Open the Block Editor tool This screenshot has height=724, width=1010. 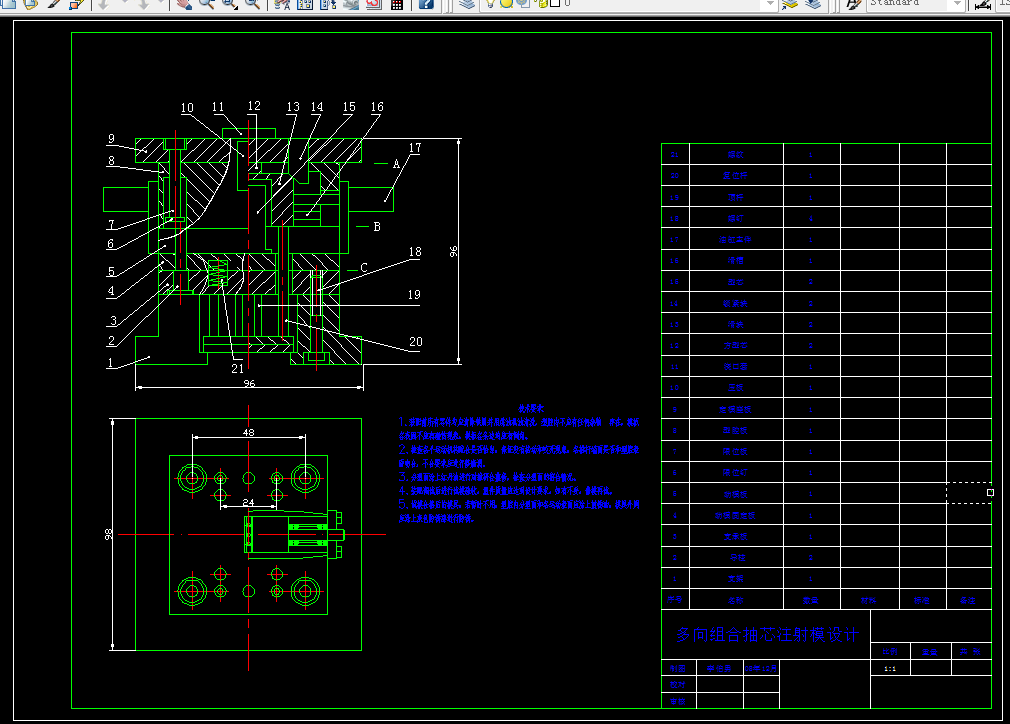(x=77, y=4)
